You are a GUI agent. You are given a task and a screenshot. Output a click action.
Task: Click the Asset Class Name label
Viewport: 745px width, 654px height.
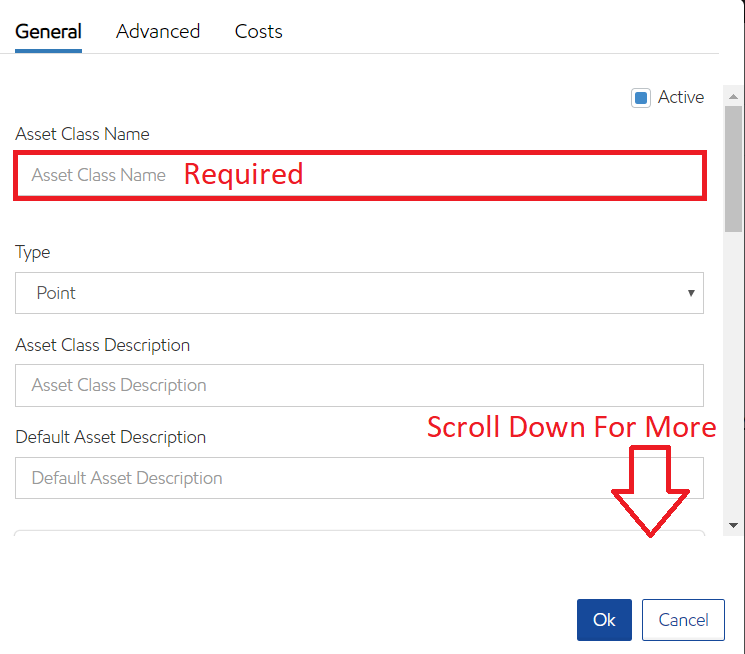point(82,134)
